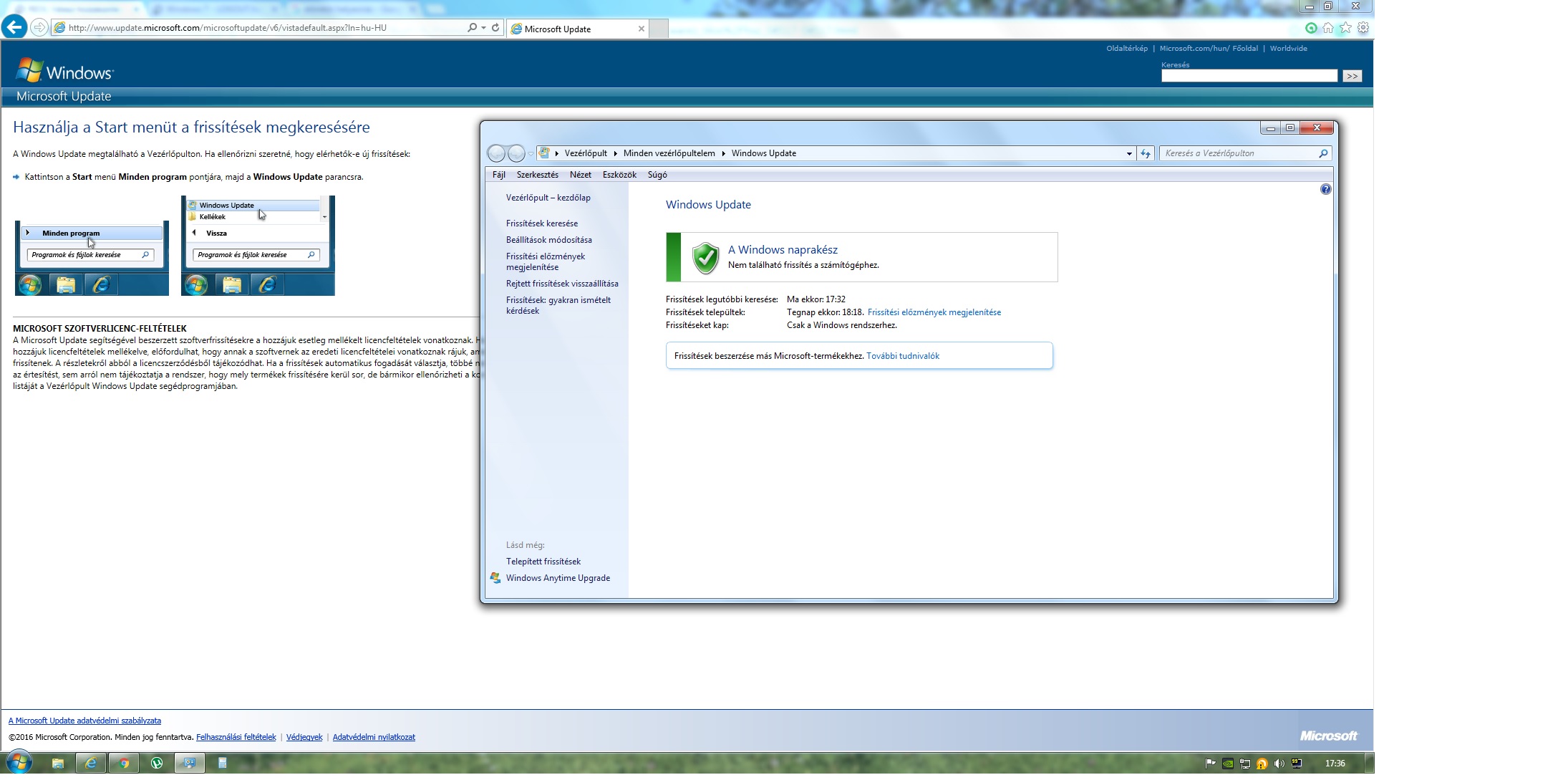The width and height of the screenshot is (1568, 780).
Task: Open Védjegyek footer link
Action: (304, 737)
